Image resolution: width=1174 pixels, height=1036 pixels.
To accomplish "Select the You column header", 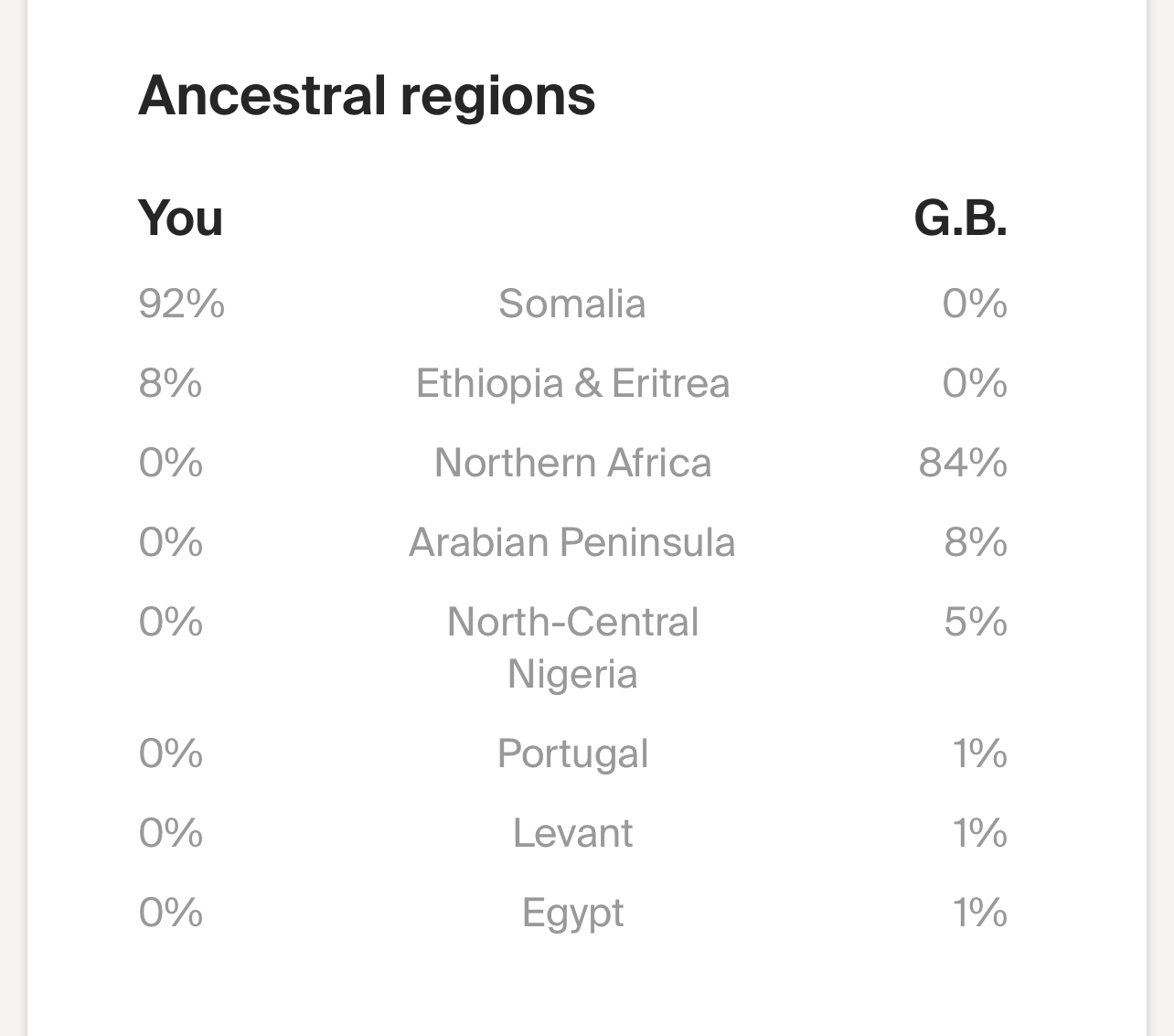I will [181, 219].
